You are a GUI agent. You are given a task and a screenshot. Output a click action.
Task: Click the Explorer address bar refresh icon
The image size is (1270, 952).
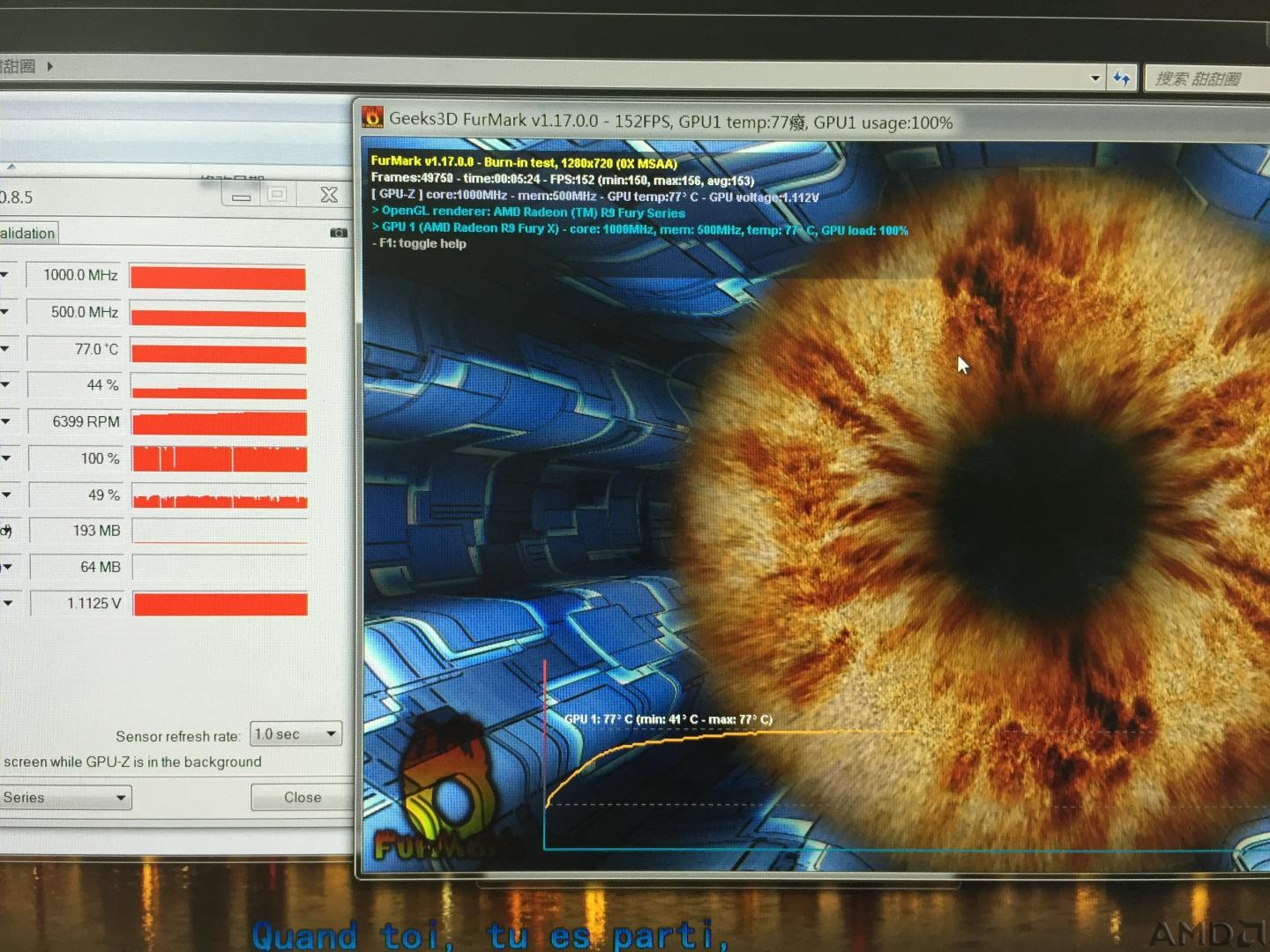click(x=1122, y=78)
